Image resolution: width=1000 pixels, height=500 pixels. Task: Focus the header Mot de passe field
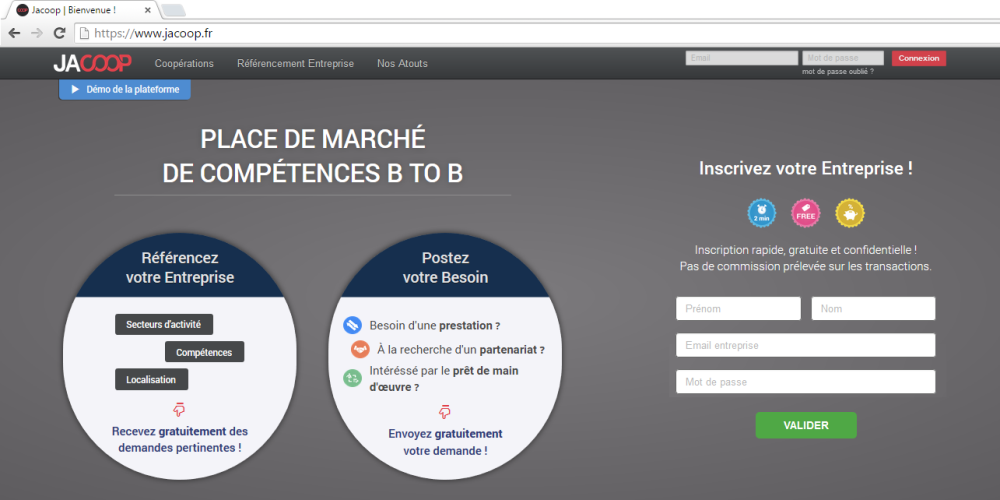pos(842,58)
